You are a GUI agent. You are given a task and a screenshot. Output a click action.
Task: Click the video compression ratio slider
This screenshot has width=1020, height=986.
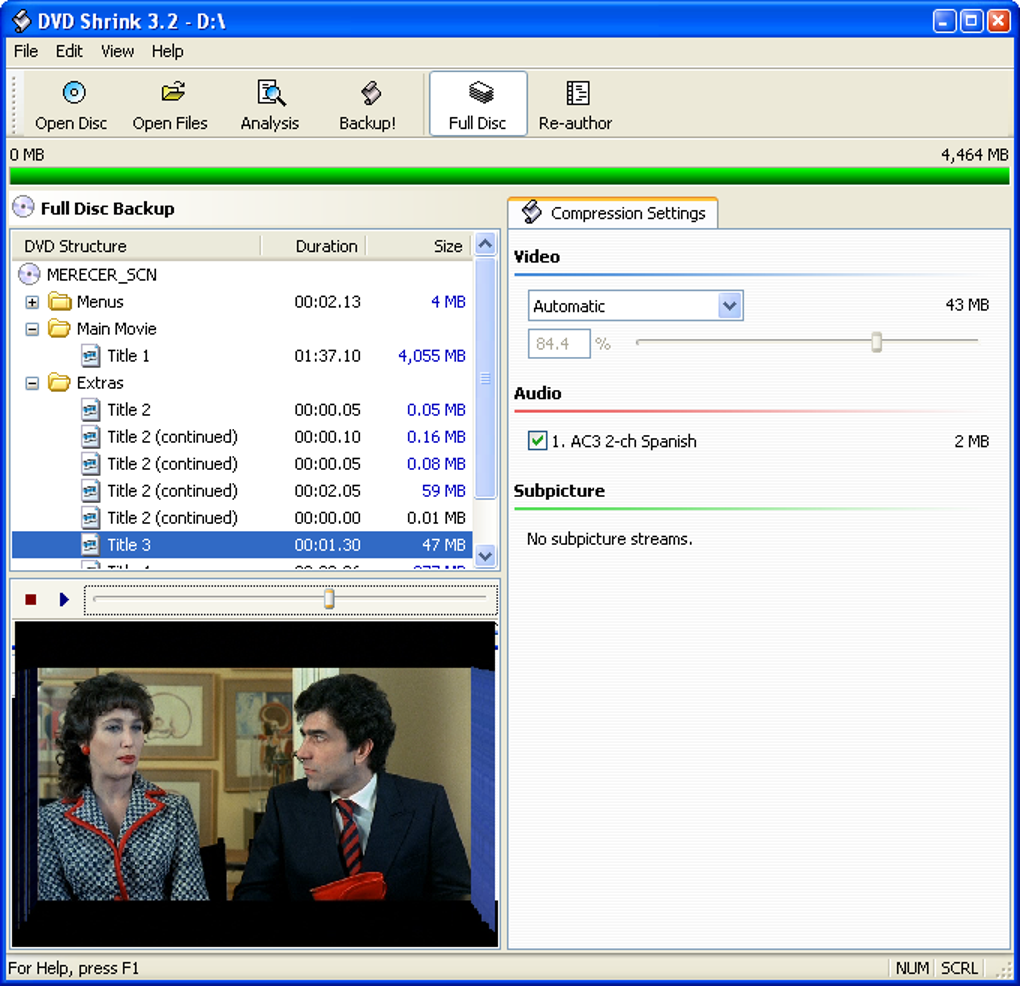876,341
